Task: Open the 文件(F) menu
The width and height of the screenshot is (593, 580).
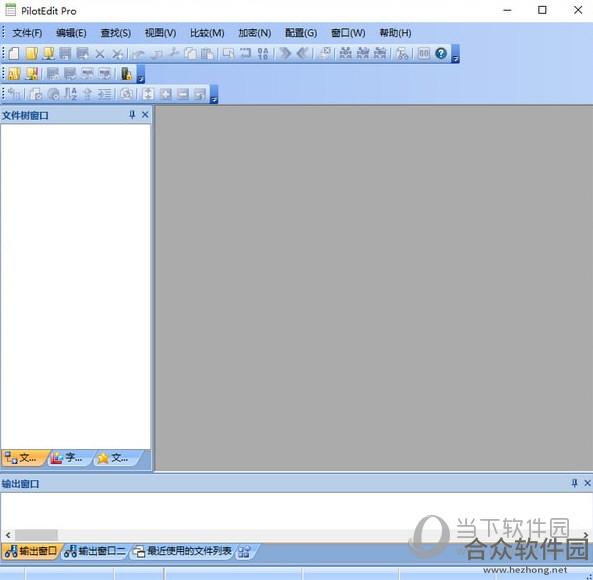Action: (x=27, y=33)
